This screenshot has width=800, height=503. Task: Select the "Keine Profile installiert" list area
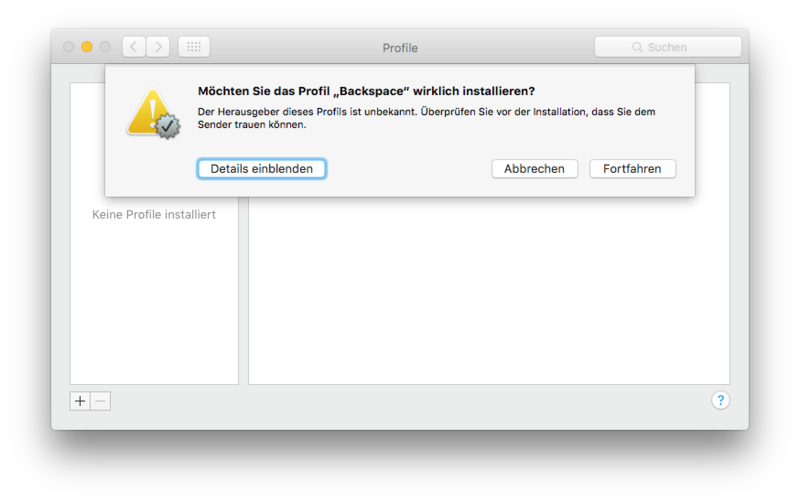[154, 215]
